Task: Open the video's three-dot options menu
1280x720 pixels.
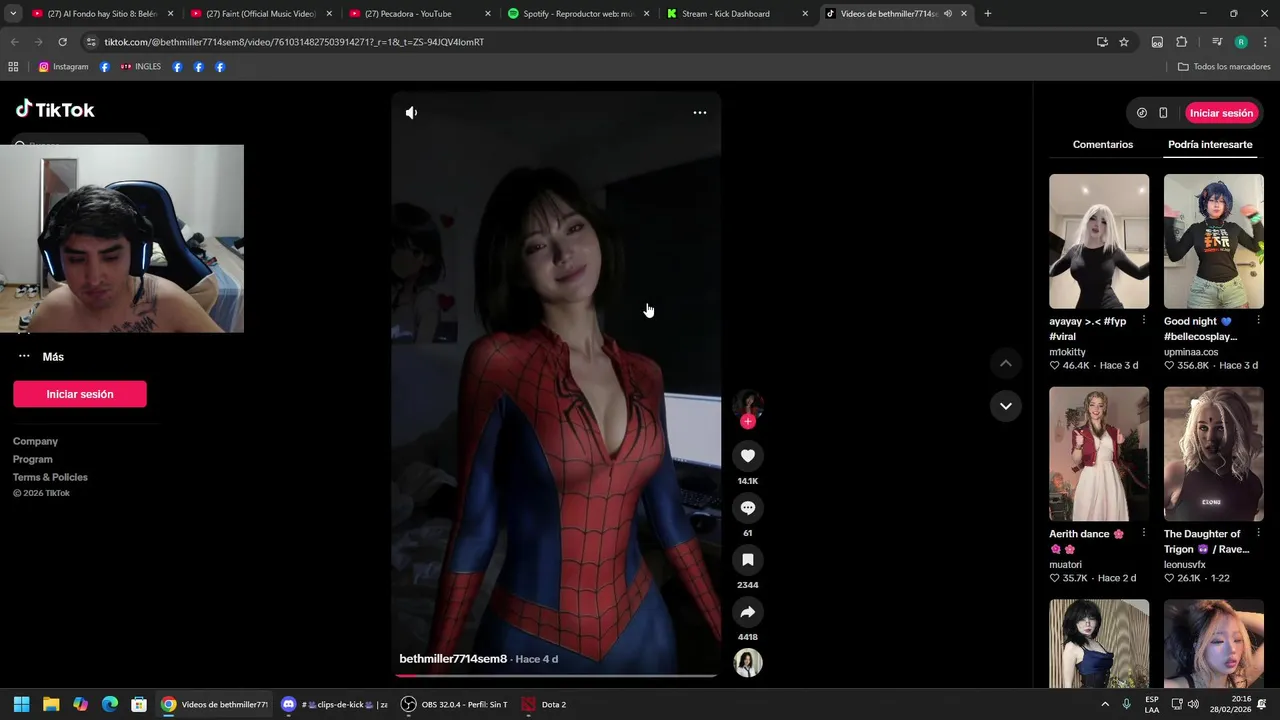Action: (x=700, y=113)
